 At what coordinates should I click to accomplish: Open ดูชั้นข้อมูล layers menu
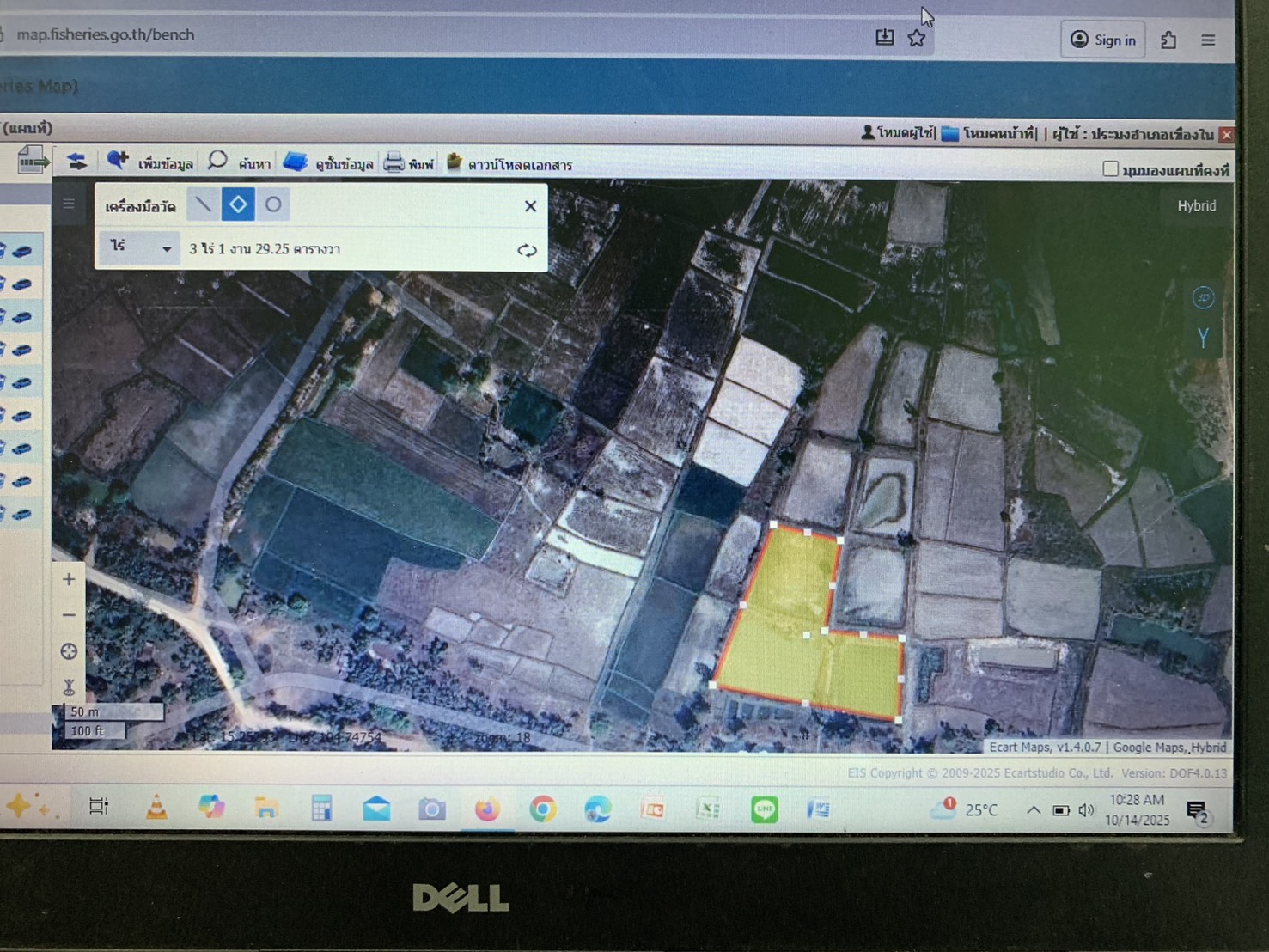tap(328, 163)
